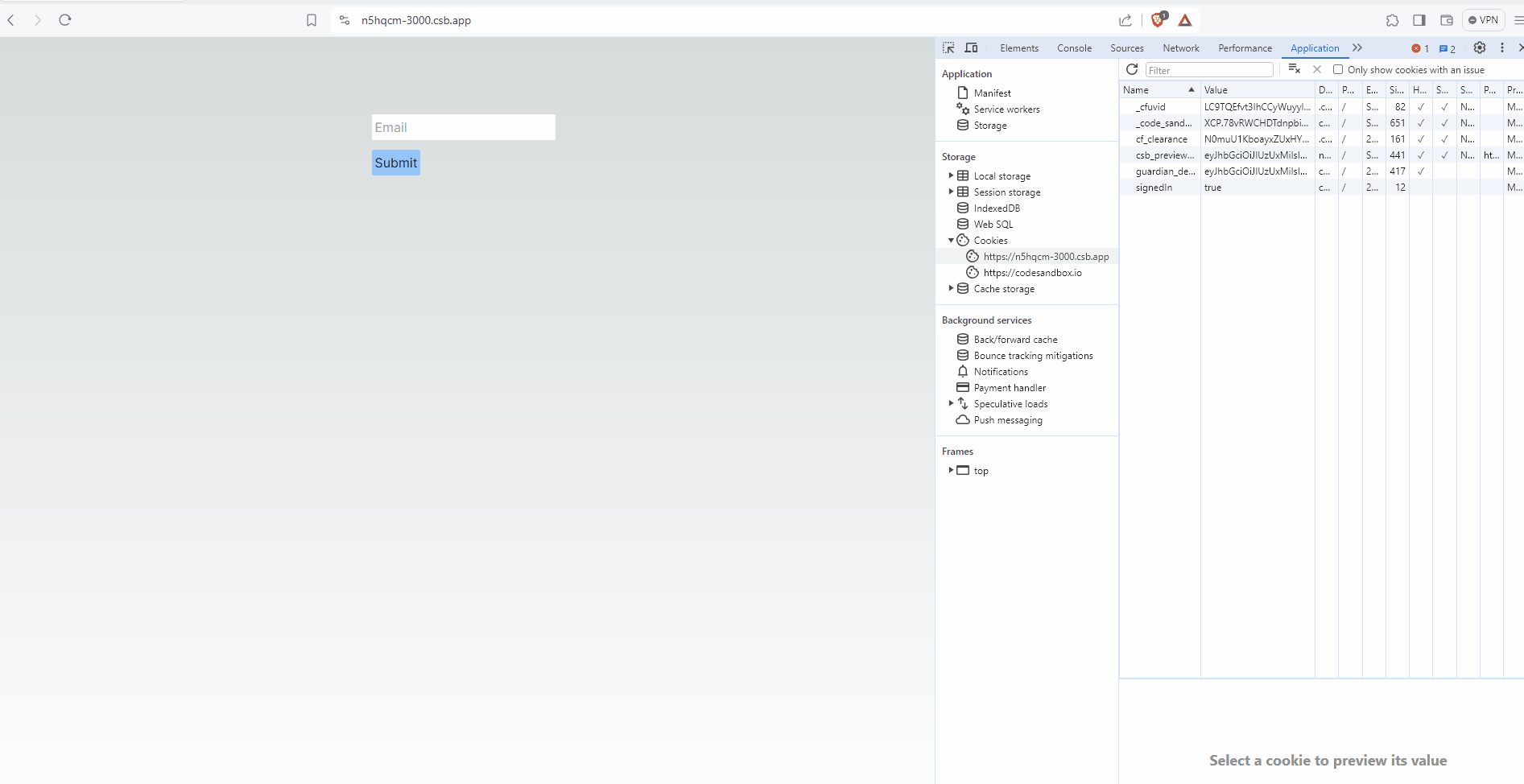Screen dimensions: 1524x784
Task: Toggle the device toolbar icon
Action: tap(972, 48)
